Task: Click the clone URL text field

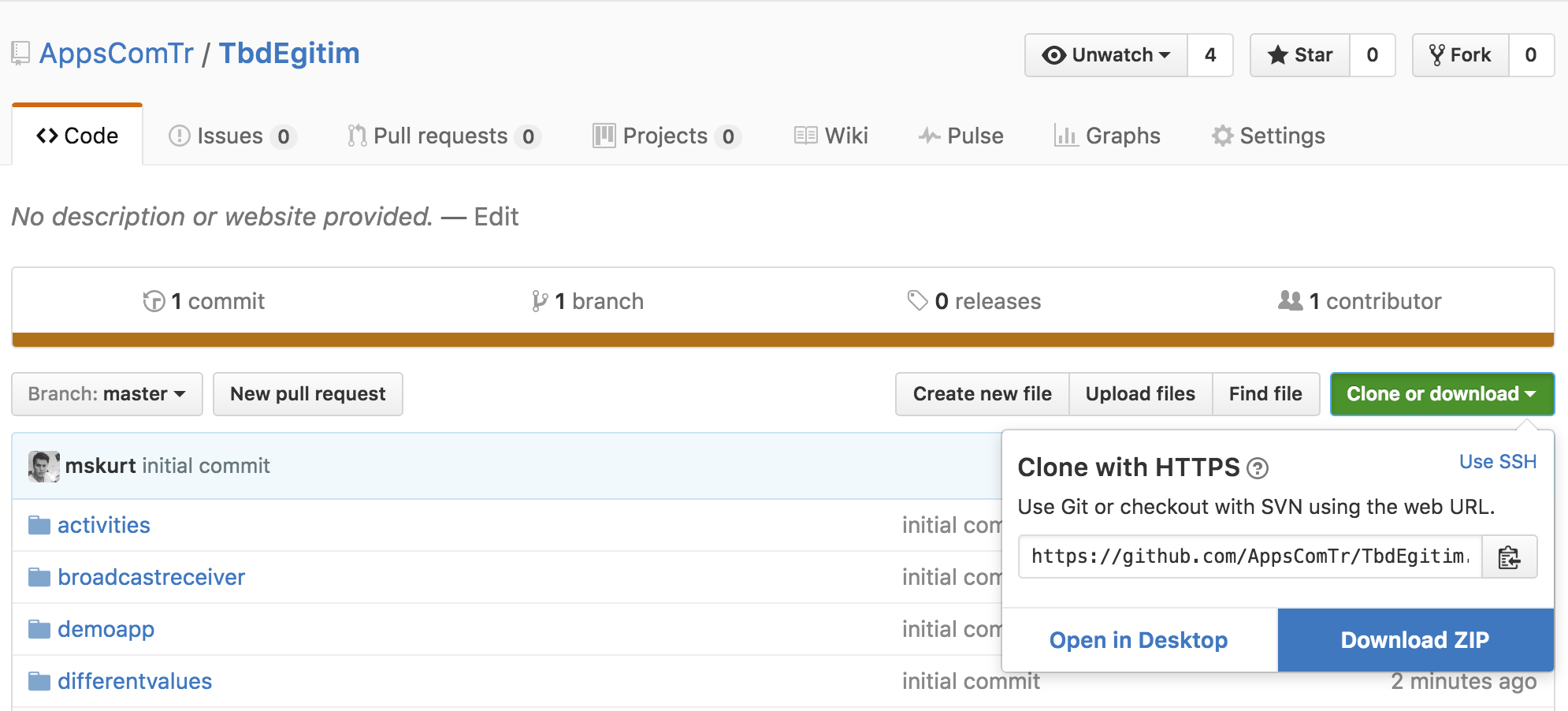Action: (x=1250, y=557)
